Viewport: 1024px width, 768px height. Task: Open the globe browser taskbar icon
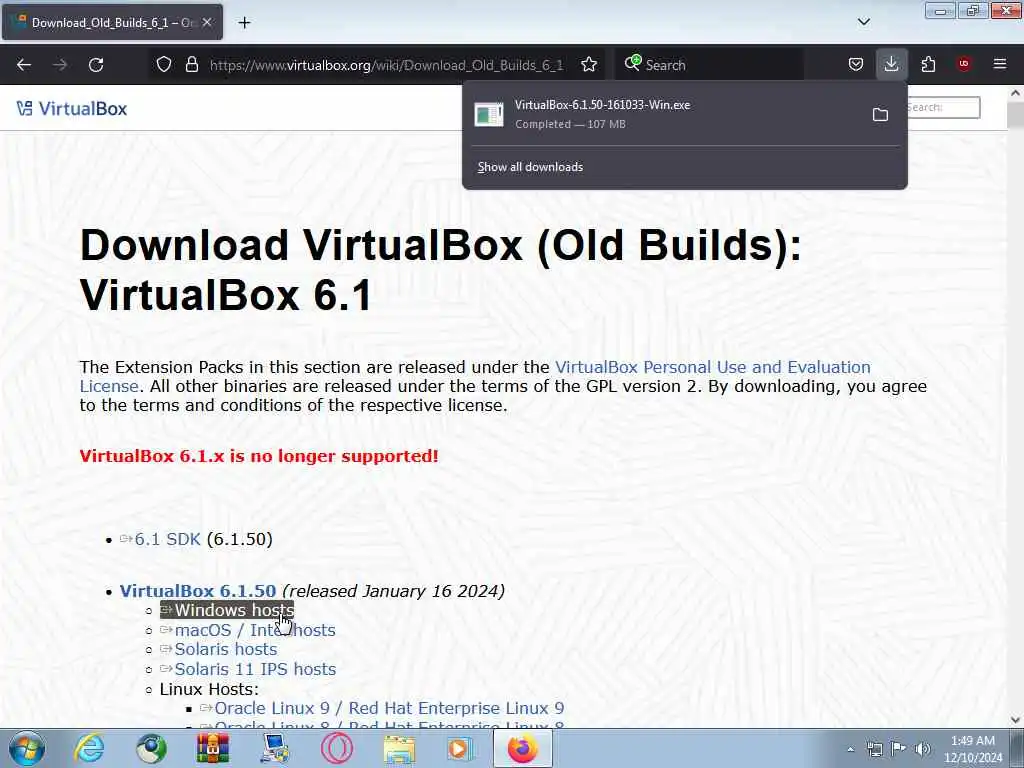pos(152,748)
